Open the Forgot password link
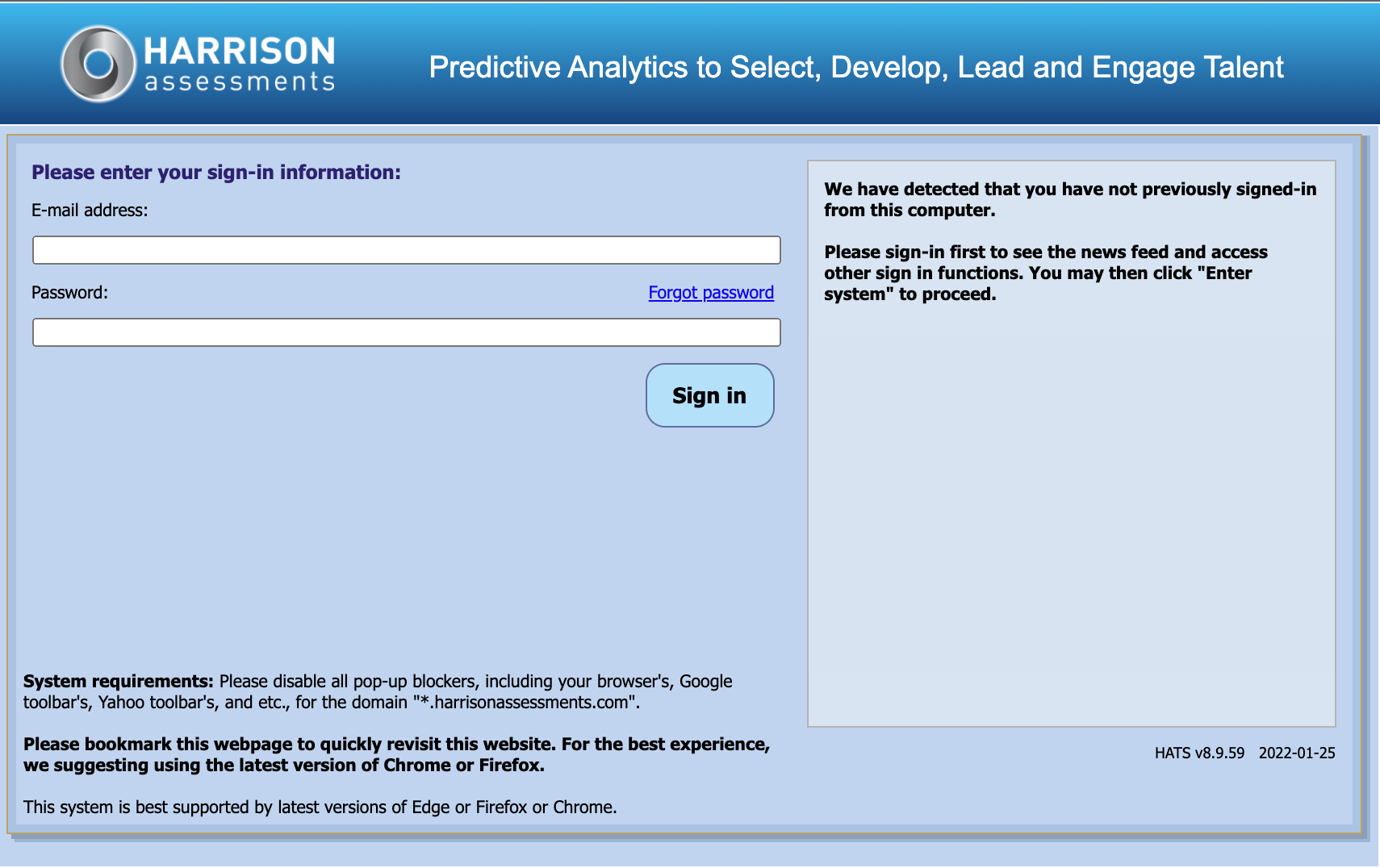1380x868 pixels. (710, 293)
